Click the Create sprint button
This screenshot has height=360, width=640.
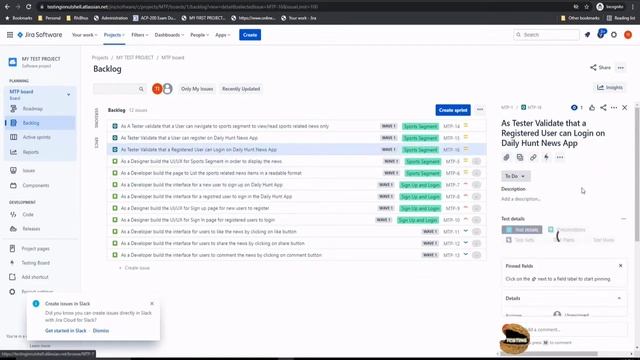click(x=453, y=110)
